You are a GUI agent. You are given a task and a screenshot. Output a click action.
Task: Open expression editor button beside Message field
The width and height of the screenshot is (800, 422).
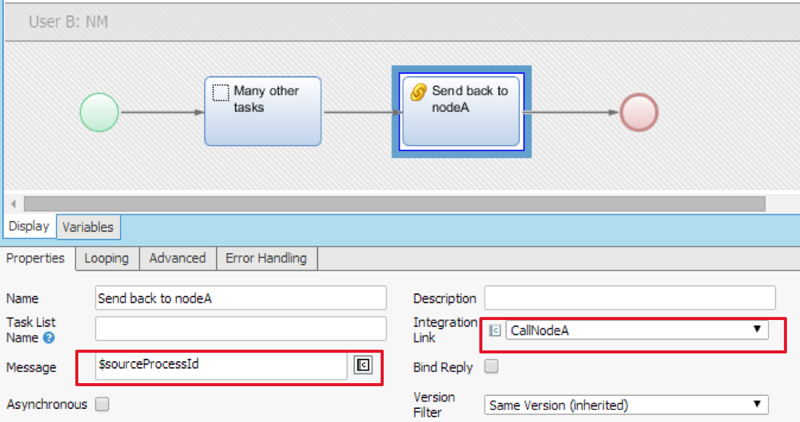pos(364,366)
